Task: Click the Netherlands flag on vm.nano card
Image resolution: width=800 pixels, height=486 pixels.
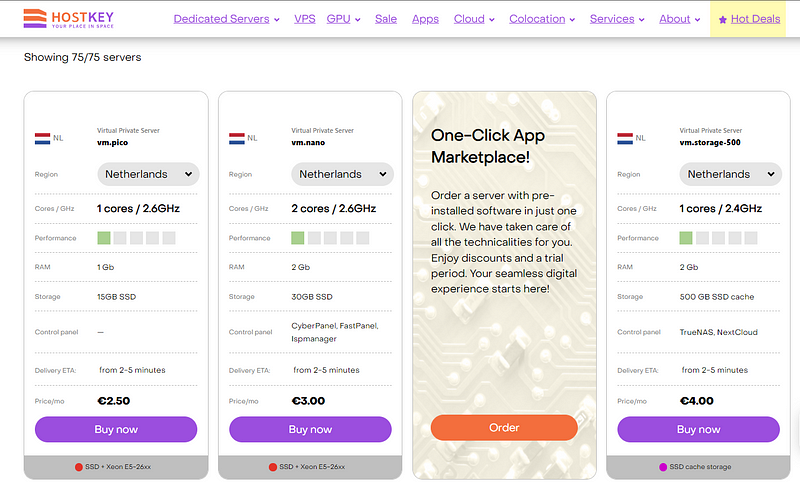Action: coord(237,138)
